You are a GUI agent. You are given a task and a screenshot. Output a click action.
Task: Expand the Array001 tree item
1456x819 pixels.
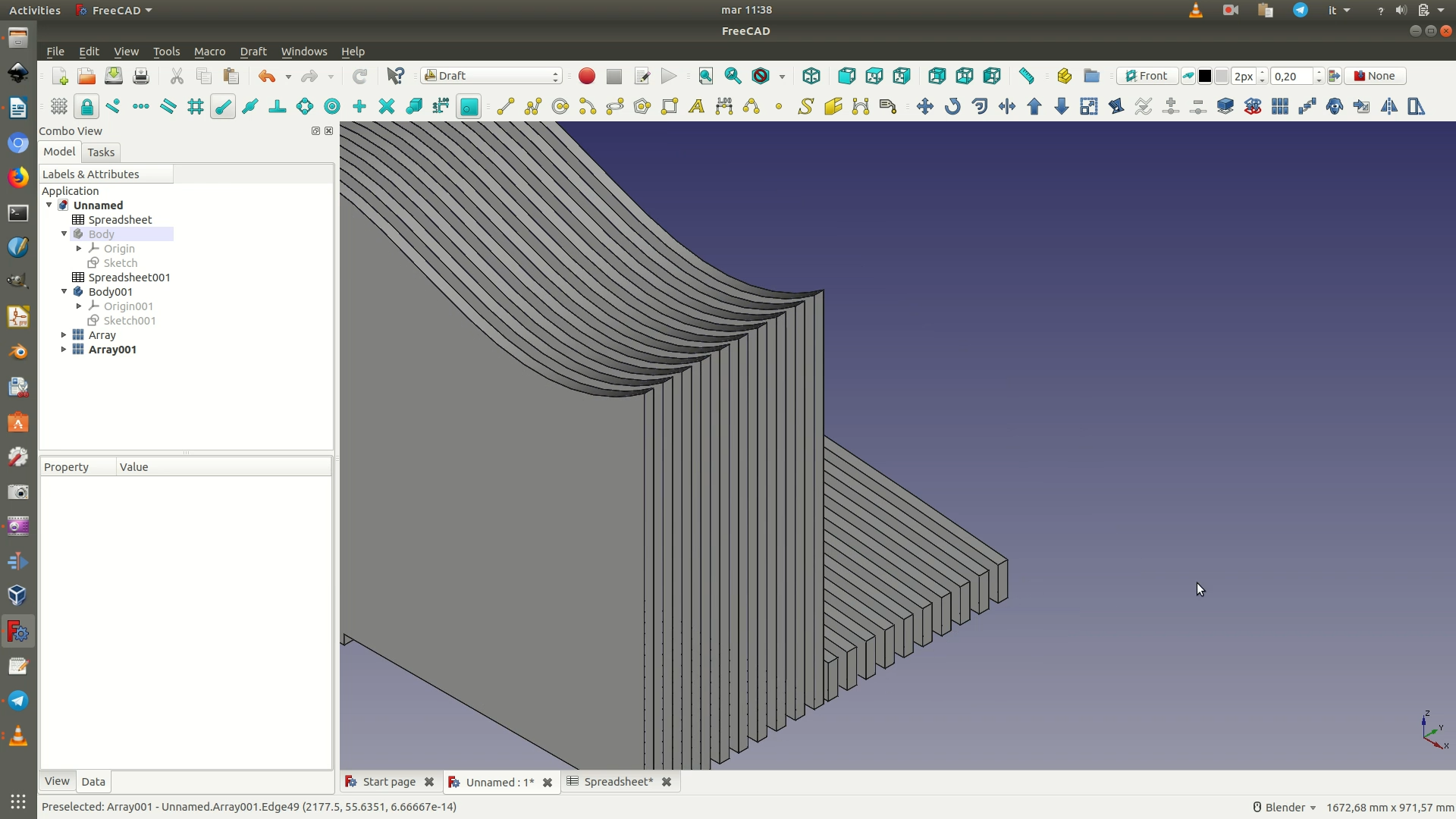click(64, 350)
